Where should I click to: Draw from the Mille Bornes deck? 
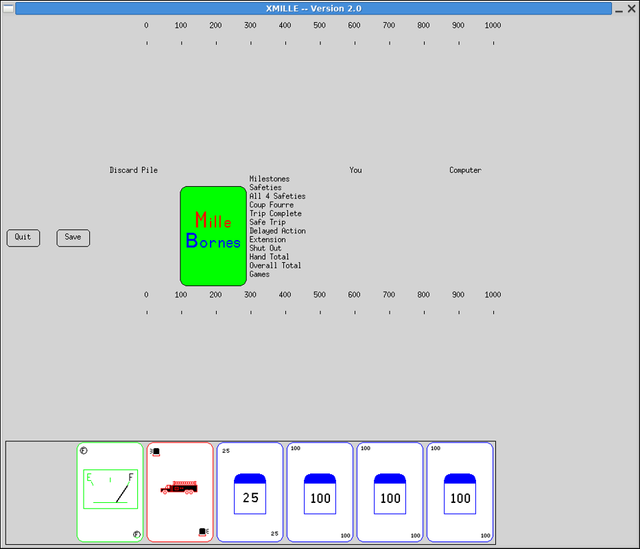(x=213, y=236)
